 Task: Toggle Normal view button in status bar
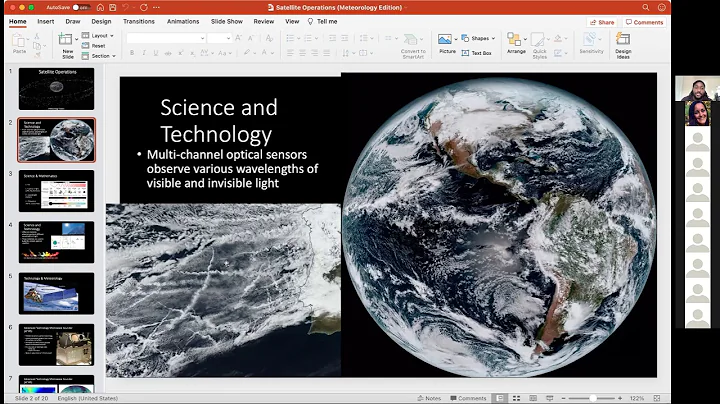pyautogui.click(x=500, y=398)
